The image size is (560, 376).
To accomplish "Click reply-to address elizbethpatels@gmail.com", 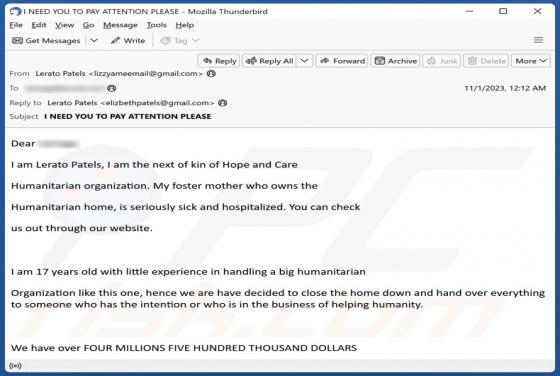I will click(158, 103).
